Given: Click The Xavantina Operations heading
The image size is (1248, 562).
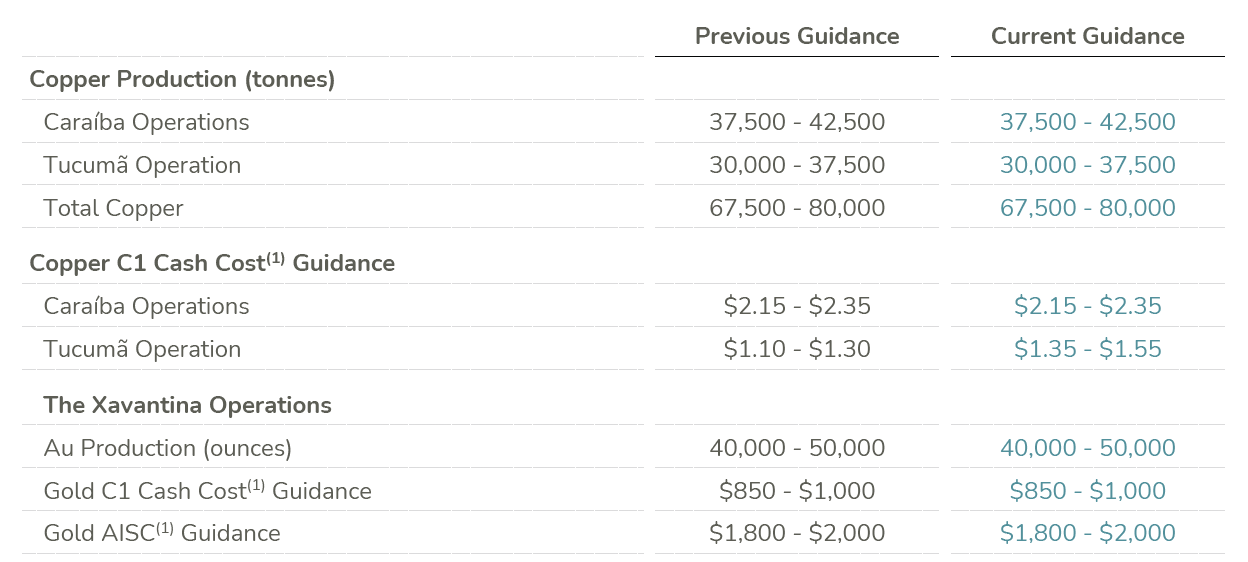Looking at the screenshot, I should point(187,406).
